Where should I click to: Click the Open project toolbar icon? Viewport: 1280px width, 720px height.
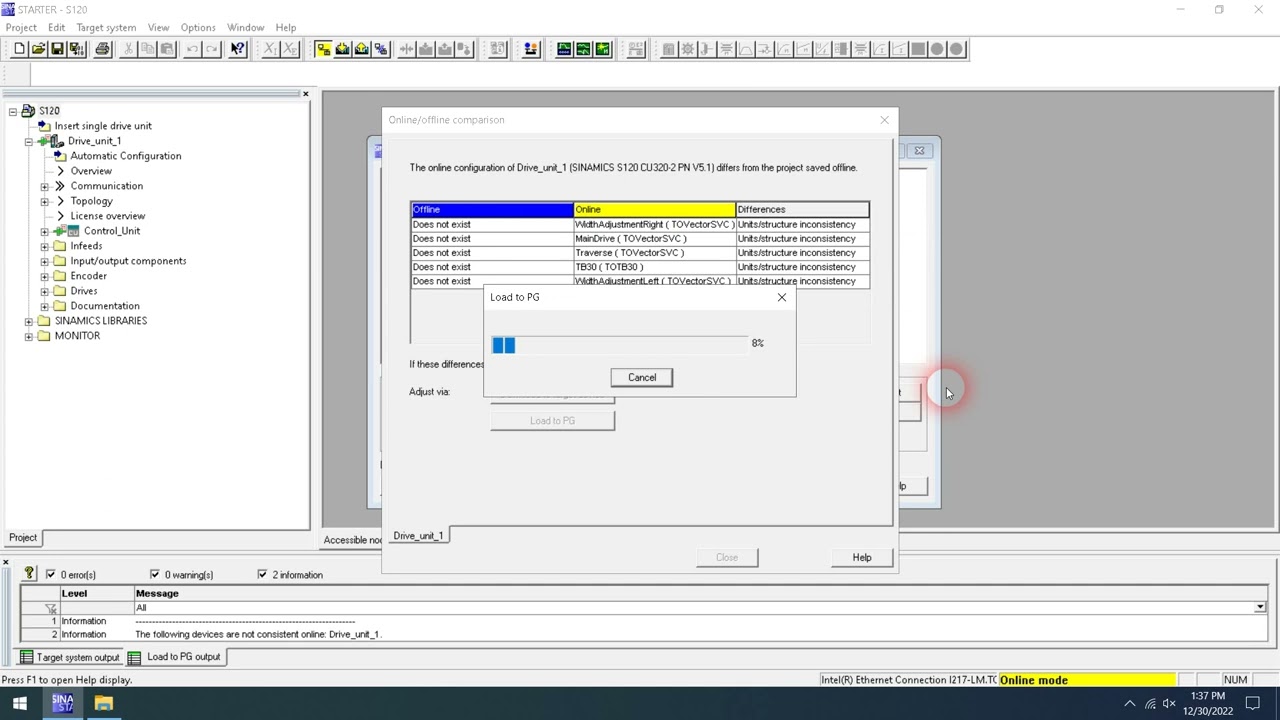38,49
